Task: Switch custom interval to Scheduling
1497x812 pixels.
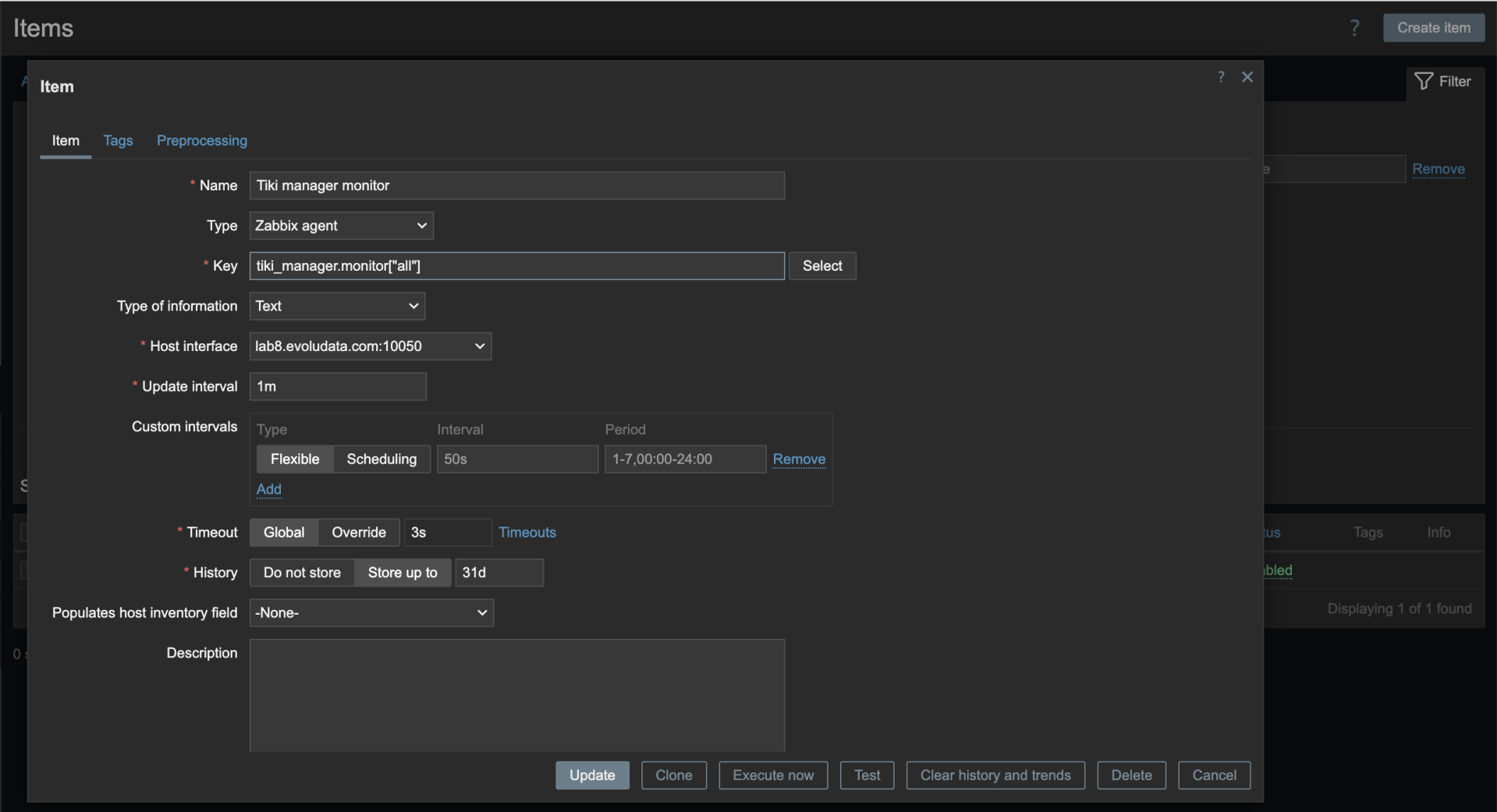Action: point(381,459)
